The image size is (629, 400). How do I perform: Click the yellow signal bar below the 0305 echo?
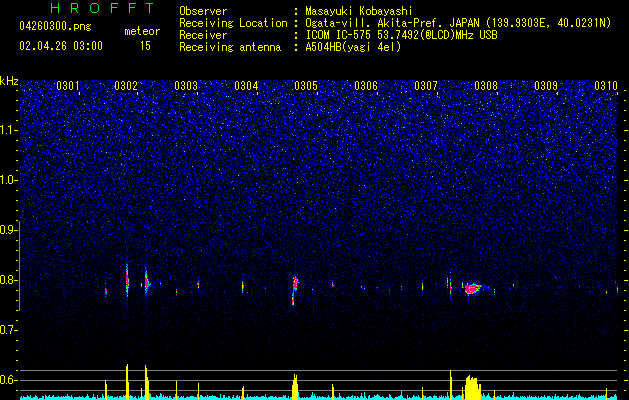point(295,386)
